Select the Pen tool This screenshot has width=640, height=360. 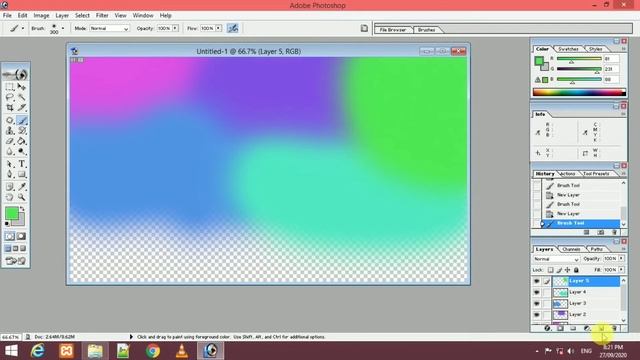(9, 175)
